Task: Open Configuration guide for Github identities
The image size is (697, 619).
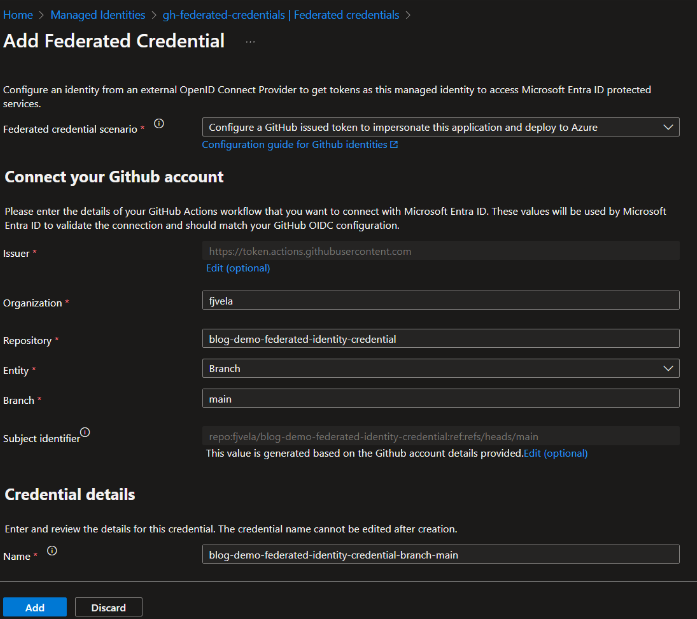Action: coord(294,144)
